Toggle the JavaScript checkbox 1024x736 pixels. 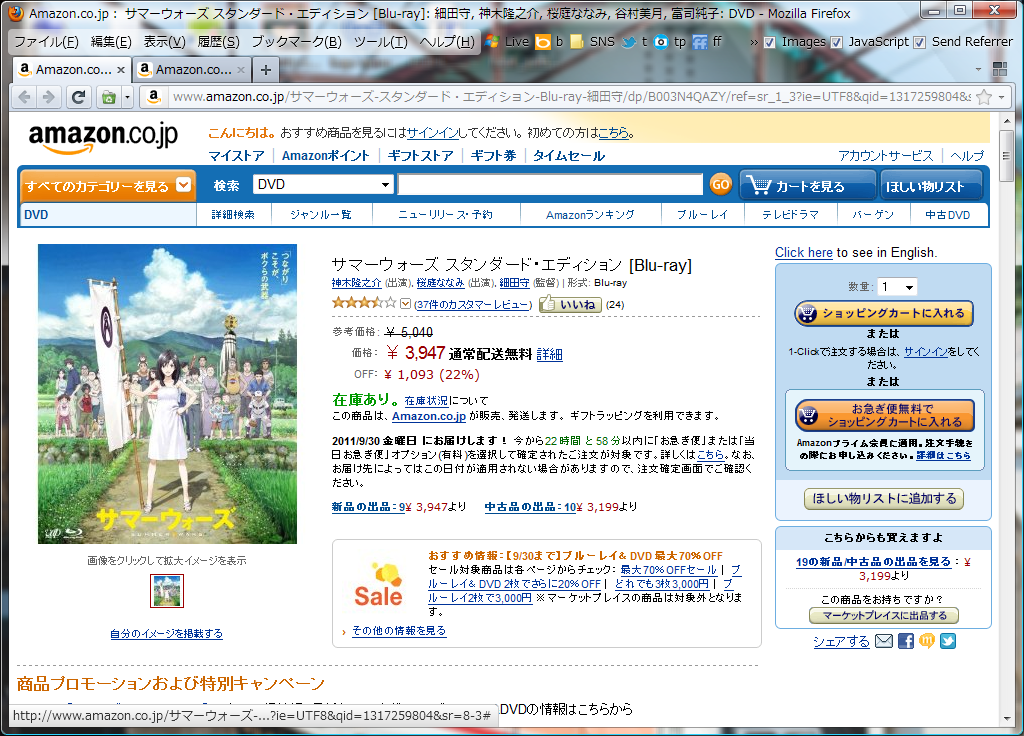tap(837, 42)
